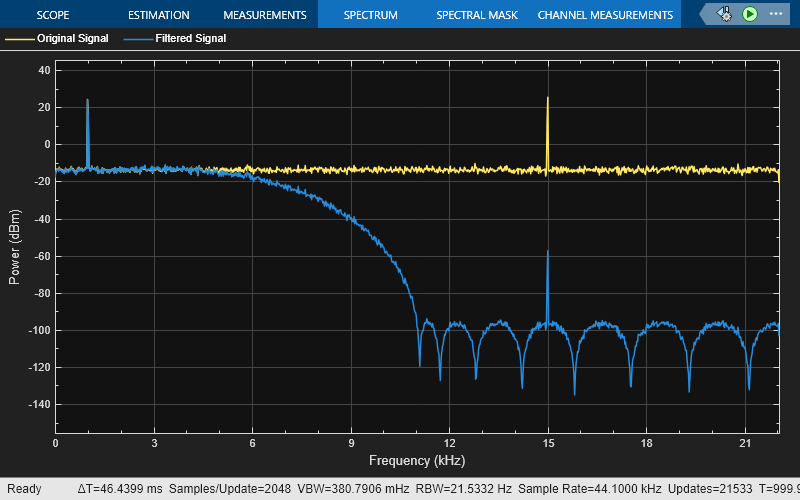This screenshot has width=800, height=500.
Task: Toggle visibility of Original Signal in legend
Action: point(73,39)
